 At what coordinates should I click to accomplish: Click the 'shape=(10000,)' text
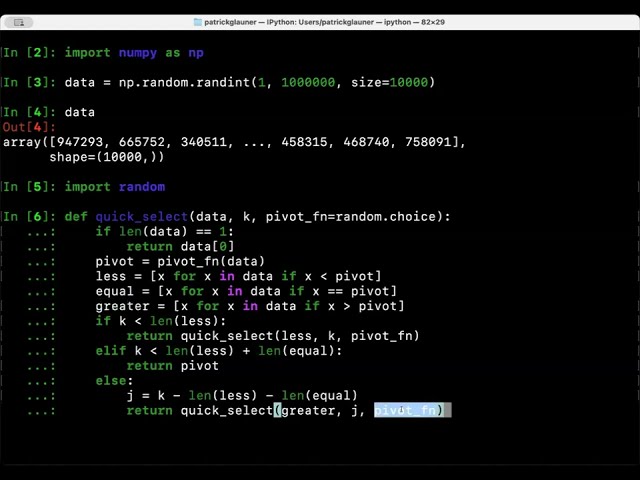click(107, 157)
